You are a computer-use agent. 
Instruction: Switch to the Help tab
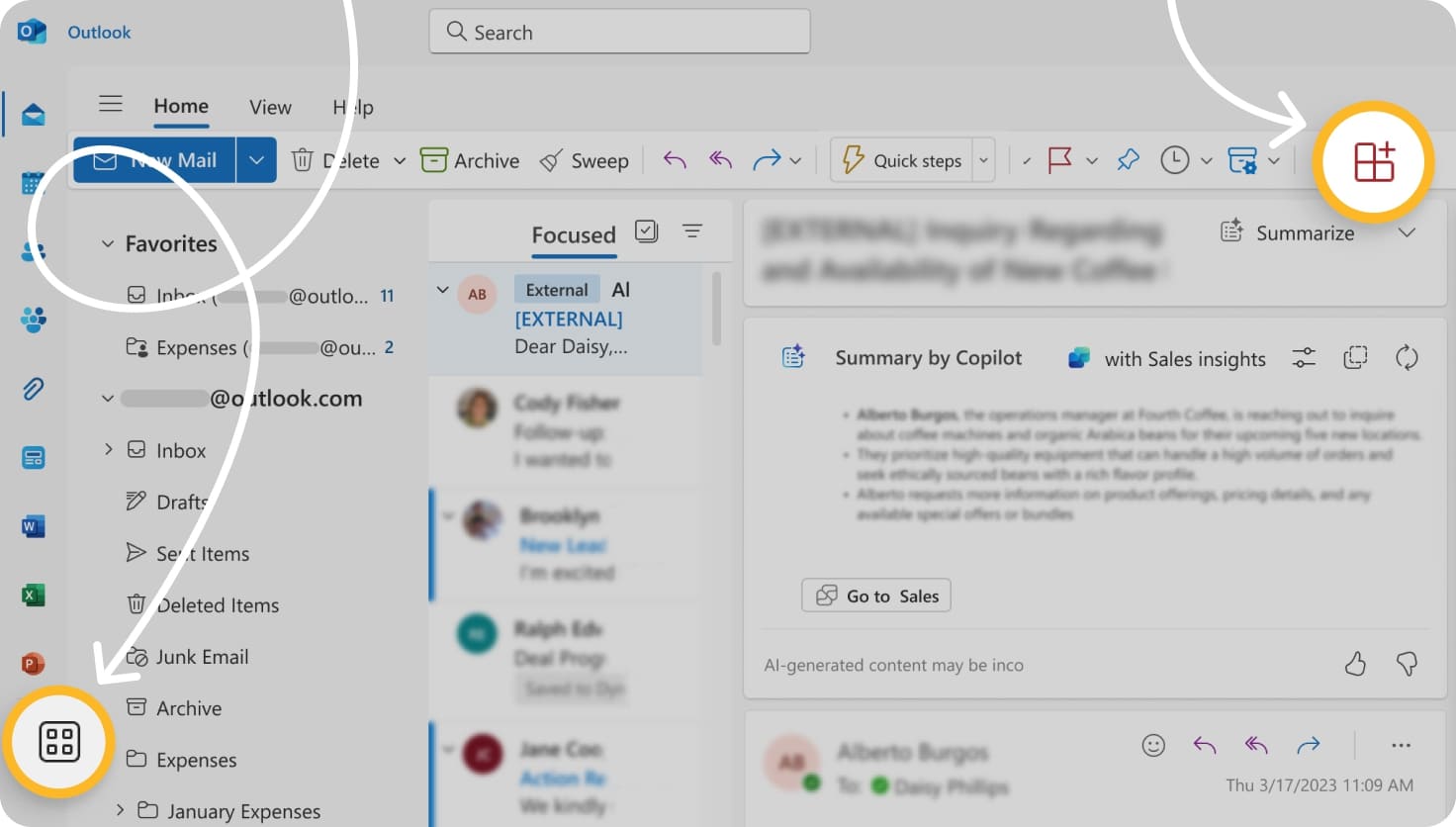(353, 107)
